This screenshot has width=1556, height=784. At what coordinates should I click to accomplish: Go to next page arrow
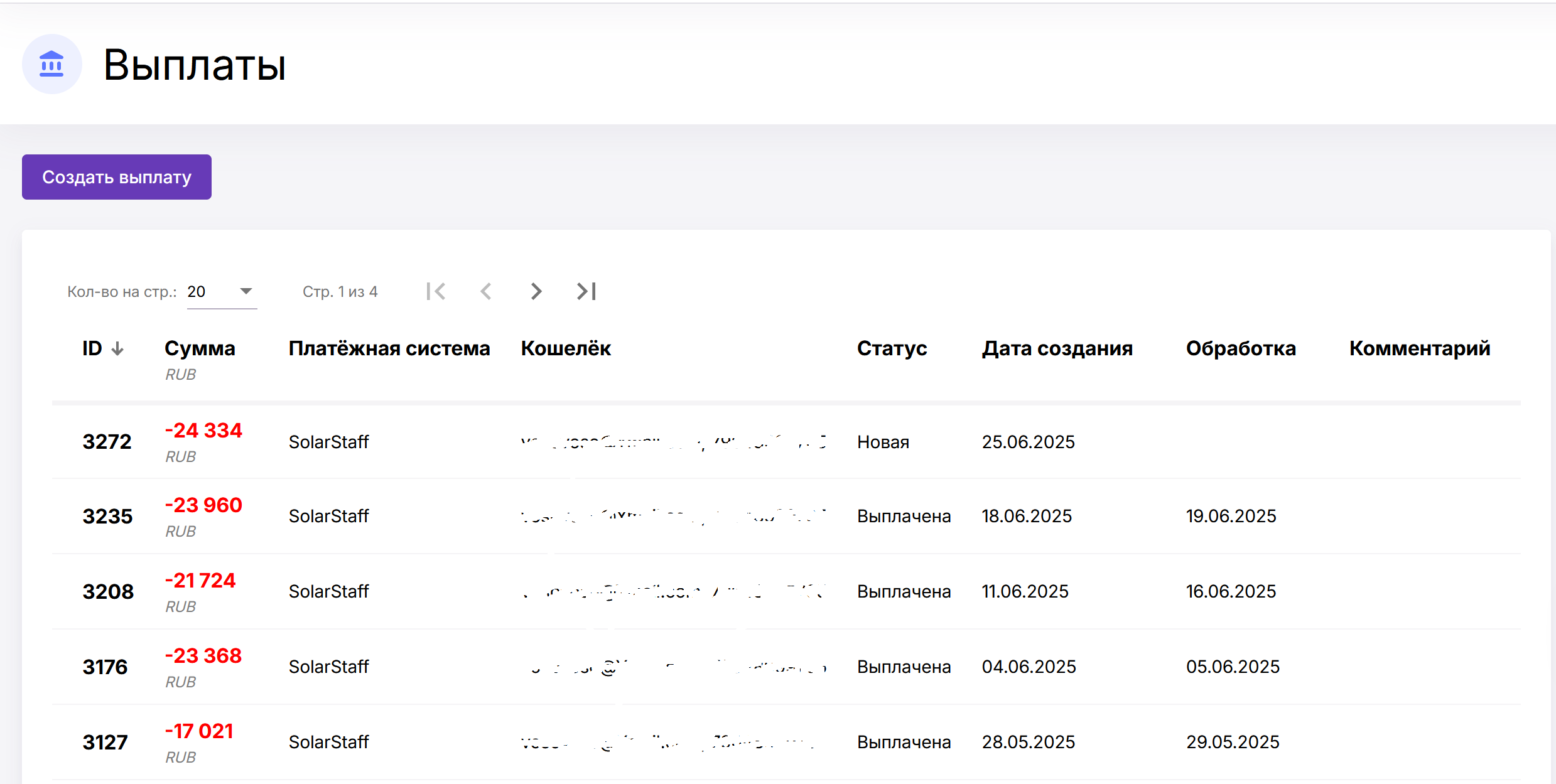click(x=536, y=291)
